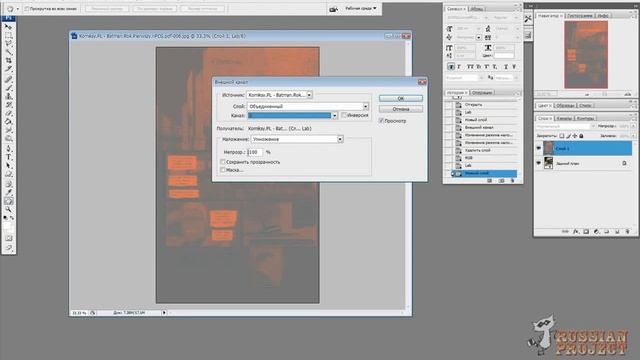Open the Слой dropdown in dialog
This screenshot has width=640, height=360.
tap(365, 106)
